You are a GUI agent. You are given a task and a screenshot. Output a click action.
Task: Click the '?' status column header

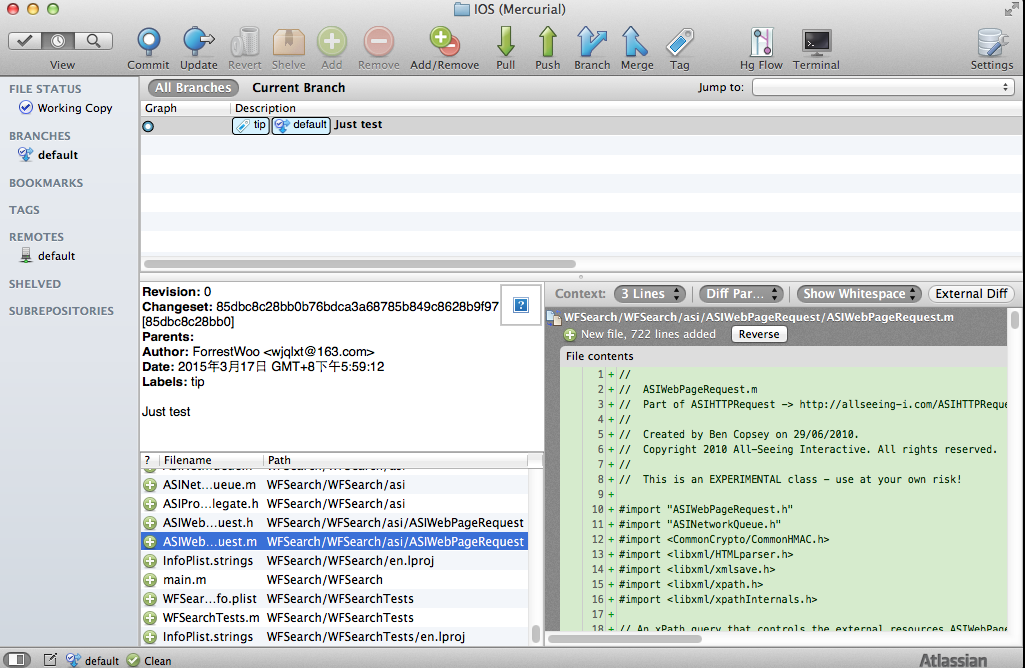pyautogui.click(x=149, y=460)
